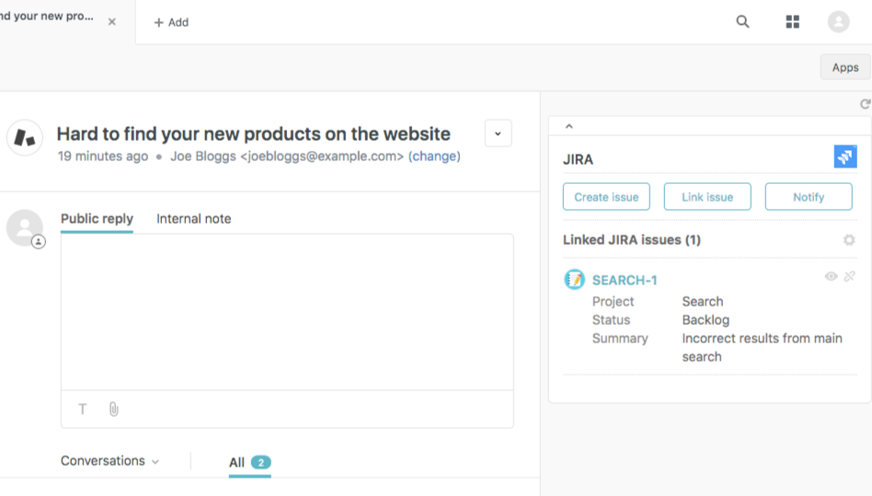This screenshot has width=872, height=496.
Task: Open the ticket options dropdown arrow
Action: [498, 133]
